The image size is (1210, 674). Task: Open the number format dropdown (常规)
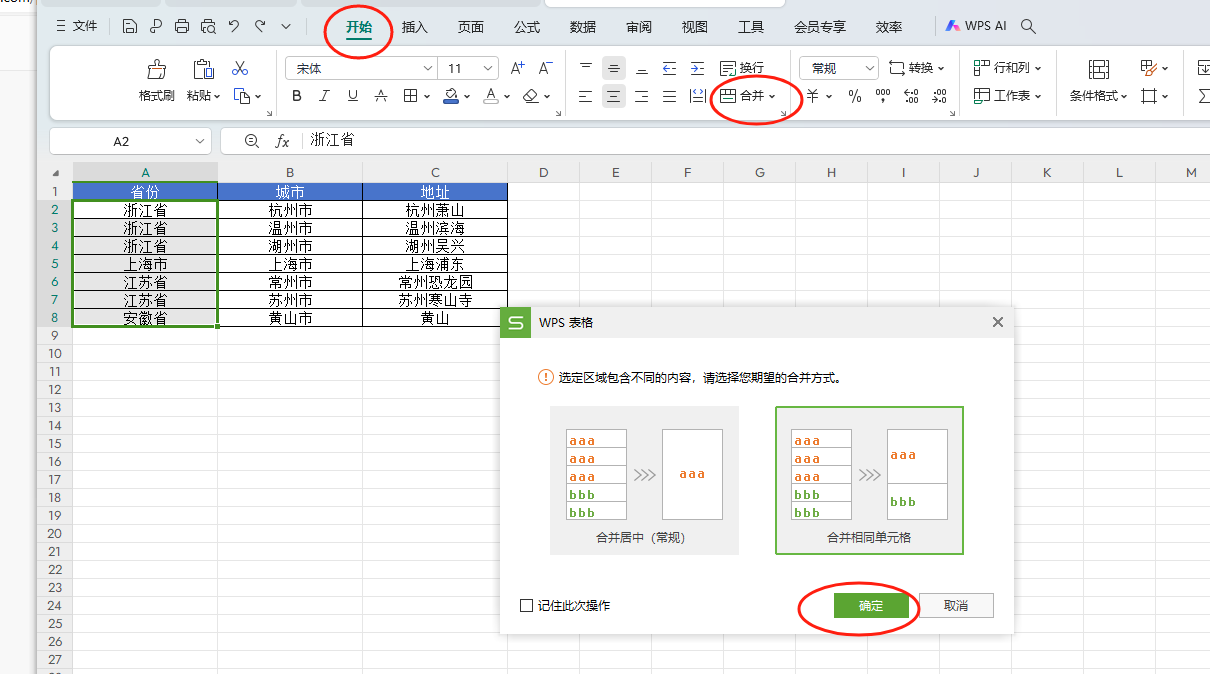tap(868, 68)
